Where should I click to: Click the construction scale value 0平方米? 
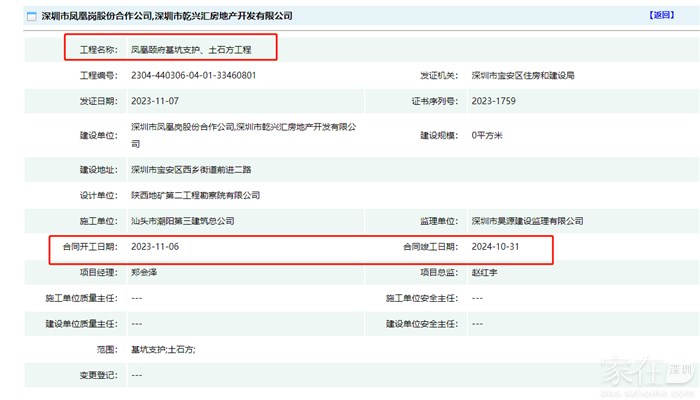[487, 134]
